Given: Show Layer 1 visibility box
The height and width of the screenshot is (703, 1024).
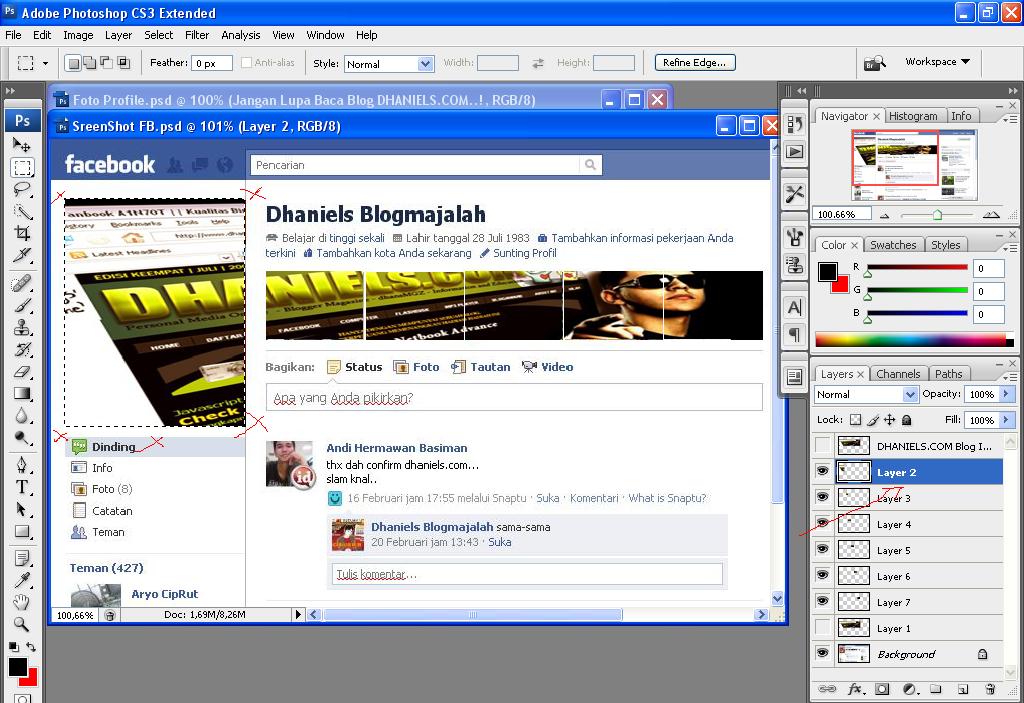Looking at the screenshot, I should pos(823,627).
